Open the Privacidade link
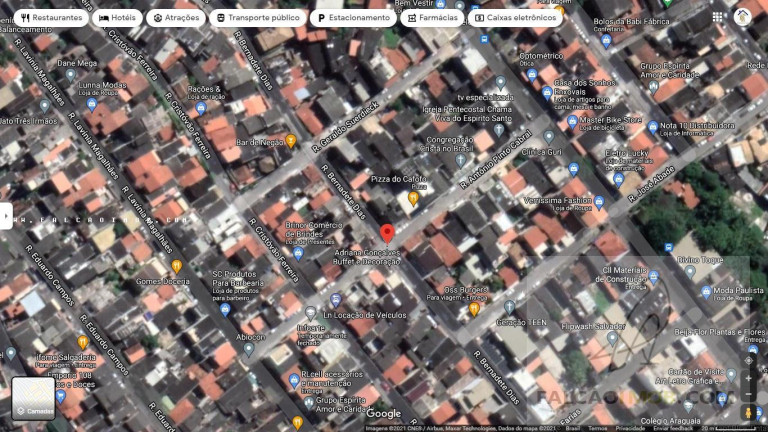This screenshot has width=768, height=432. (629, 429)
